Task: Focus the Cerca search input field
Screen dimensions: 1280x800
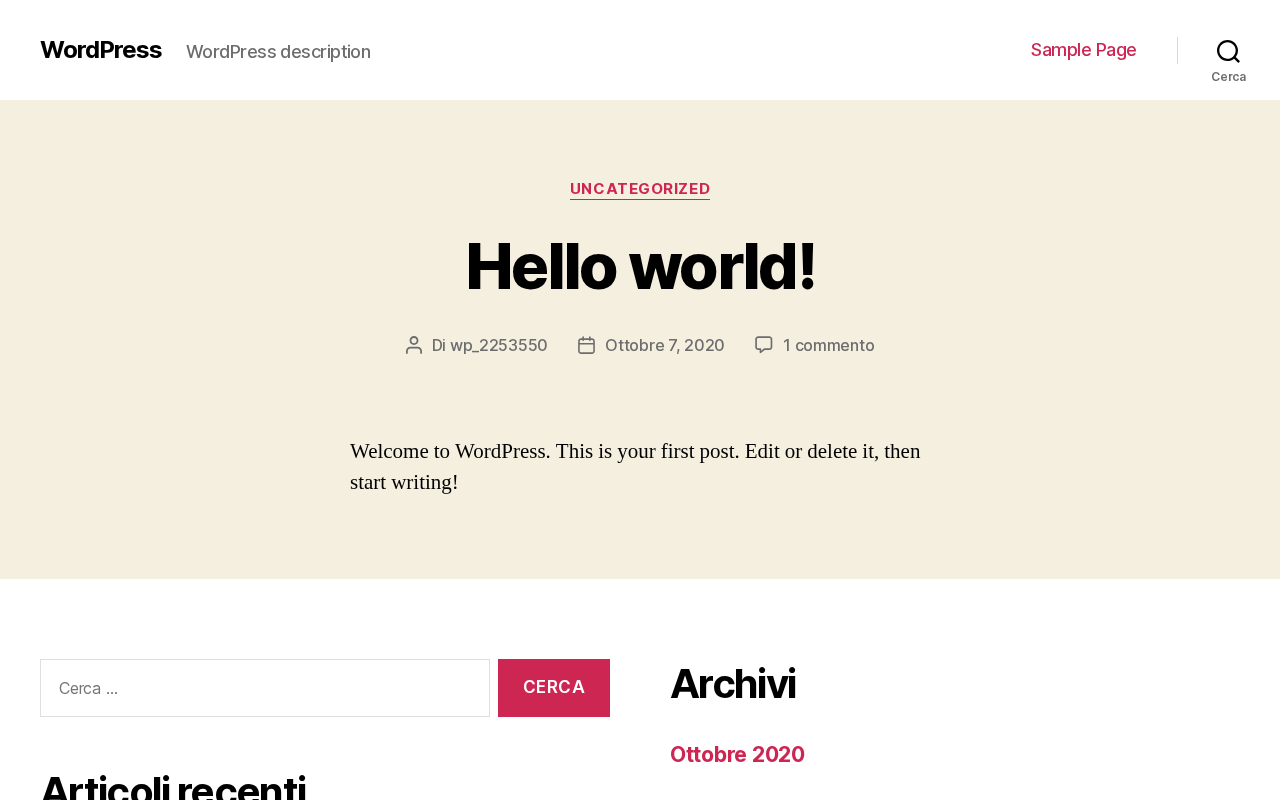Action: point(265,688)
